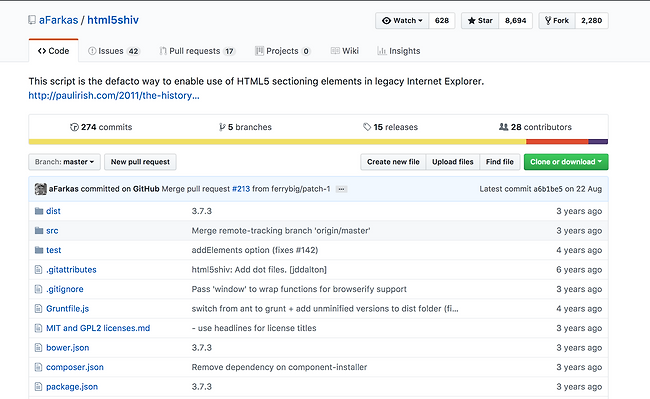Open Clone or download dropdown

pyautogui.click(x=566, y=162)
